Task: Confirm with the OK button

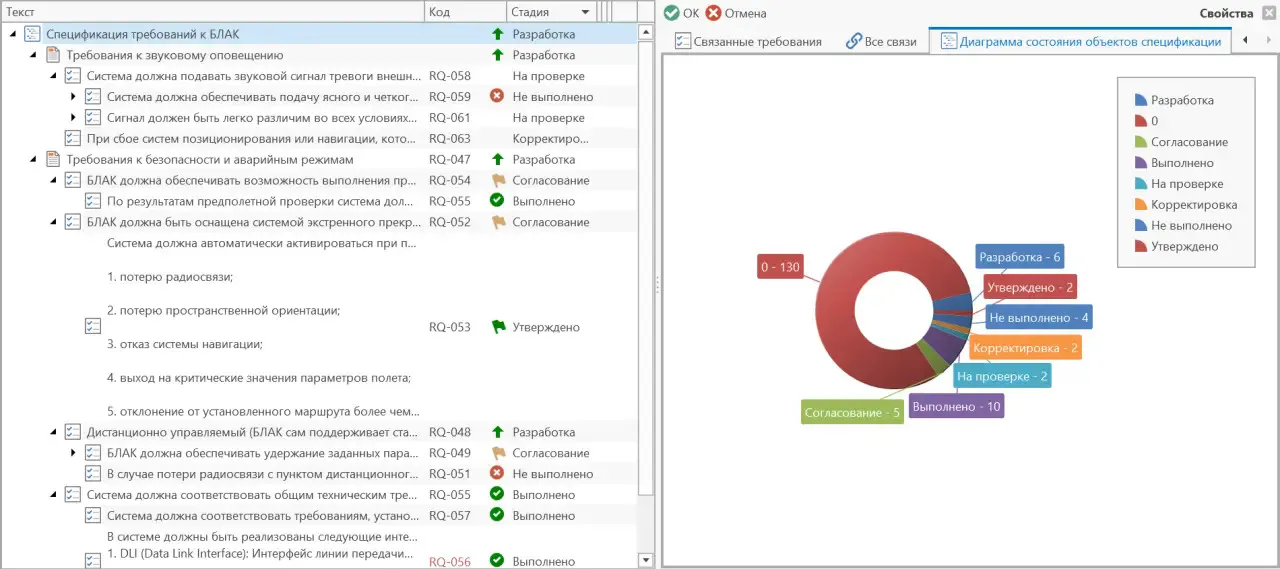Action: (682, 13)
